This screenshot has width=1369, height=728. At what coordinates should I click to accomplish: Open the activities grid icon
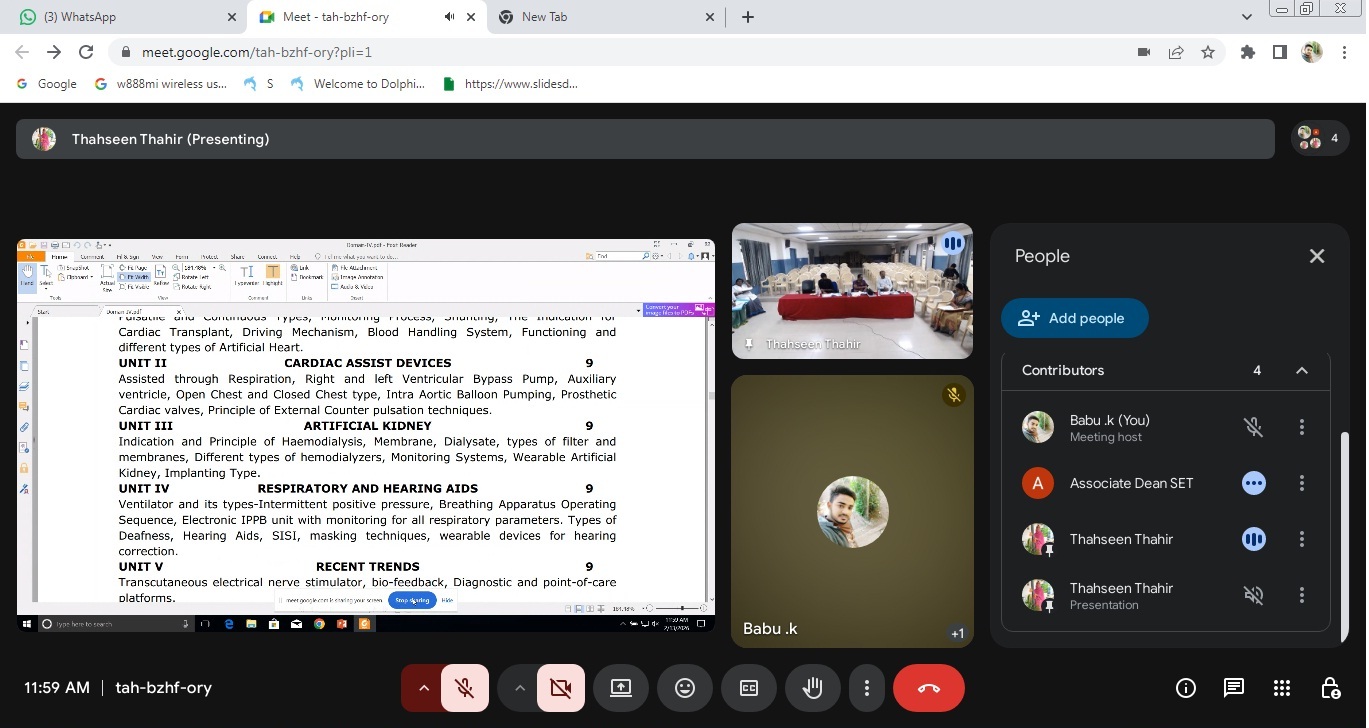click(1282, 688)
